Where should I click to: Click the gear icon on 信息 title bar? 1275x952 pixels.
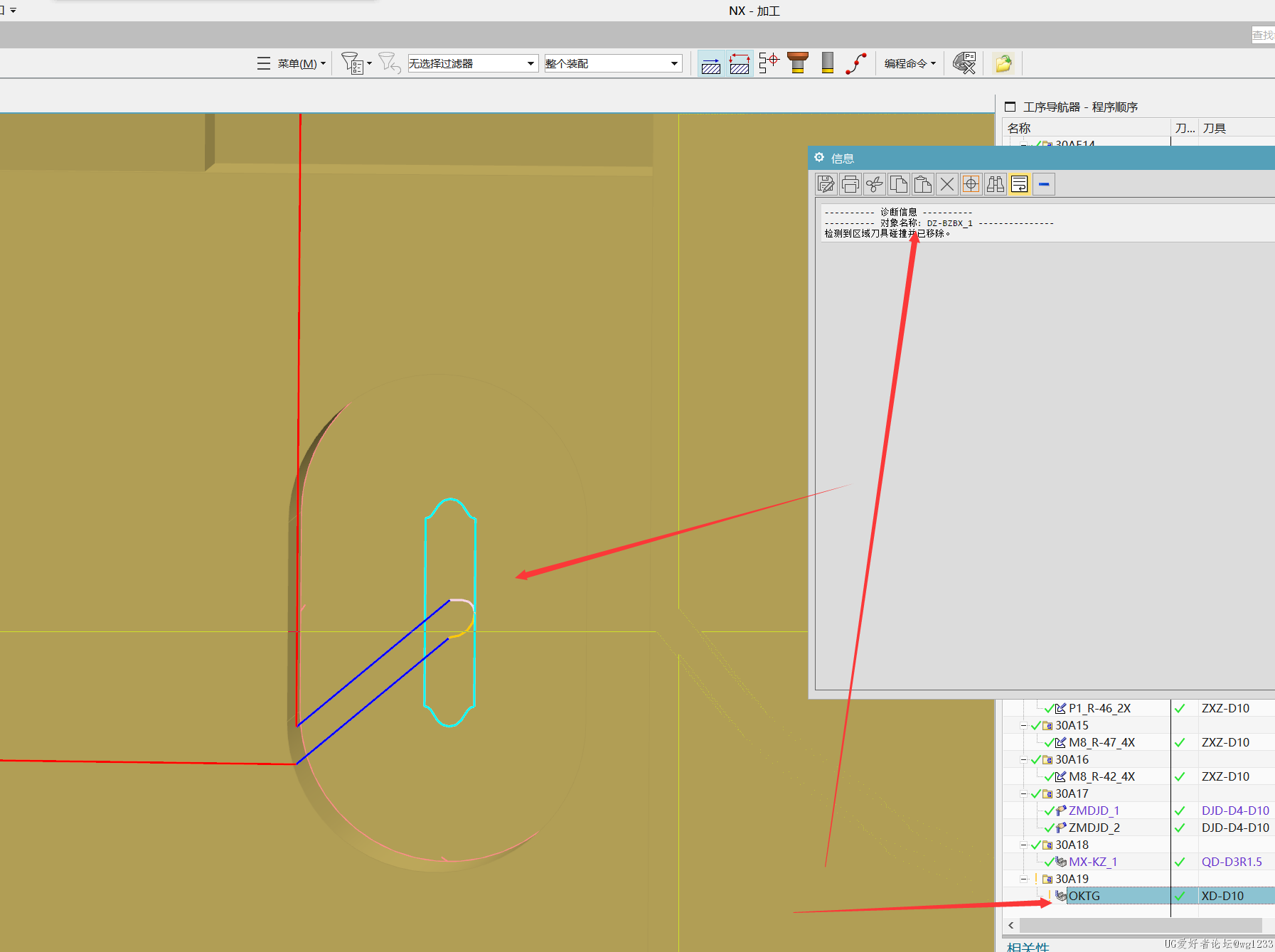coord(819,158)
